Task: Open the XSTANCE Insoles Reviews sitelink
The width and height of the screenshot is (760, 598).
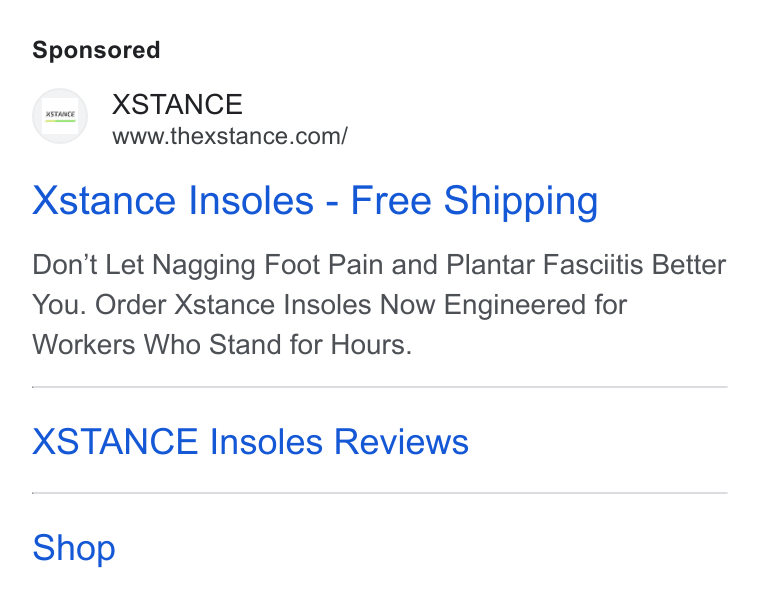Action: [x=250, y=441]
